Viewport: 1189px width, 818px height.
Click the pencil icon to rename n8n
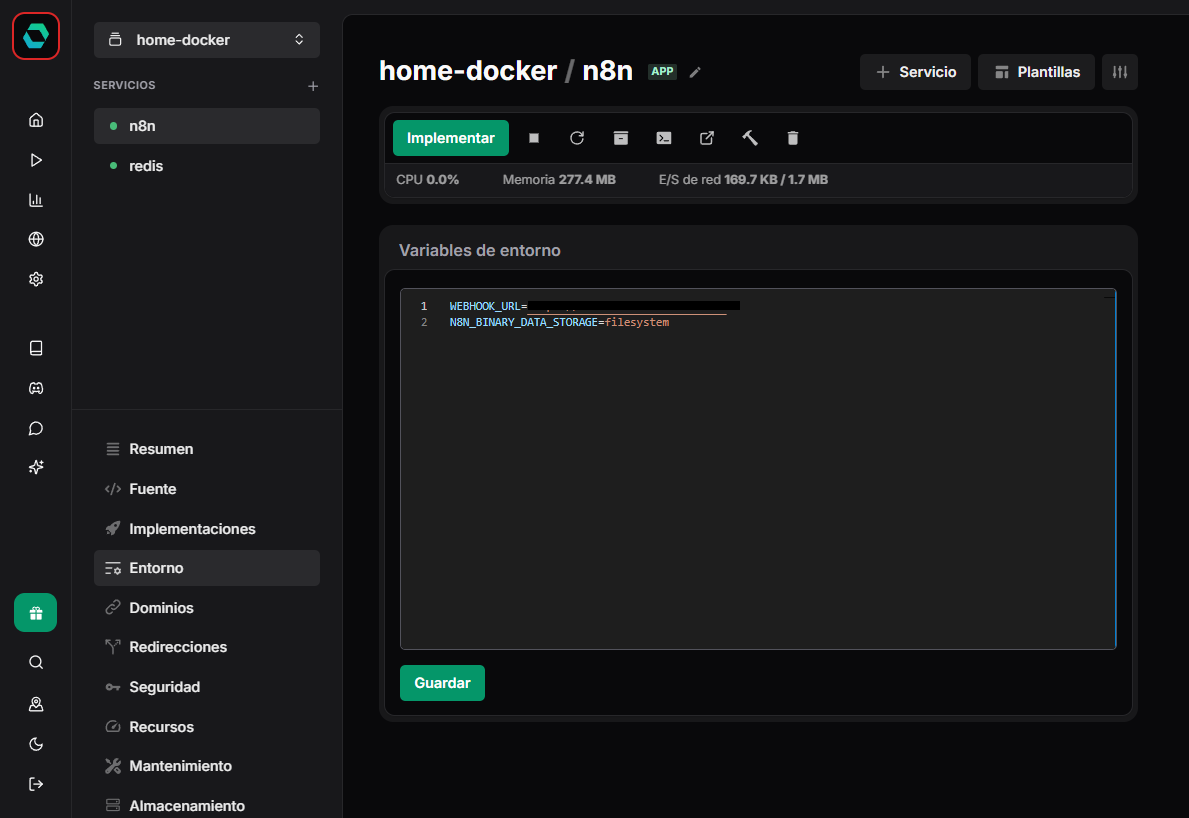pos(695,72)
